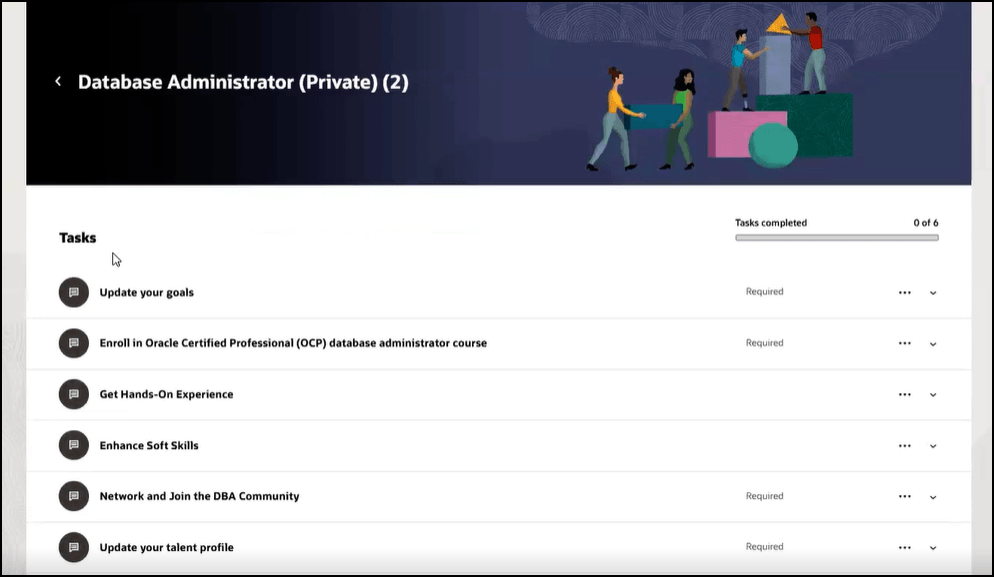Open more actions for Update your goals
This screenshot has height=577, width=994.
(x=905, y=293)
